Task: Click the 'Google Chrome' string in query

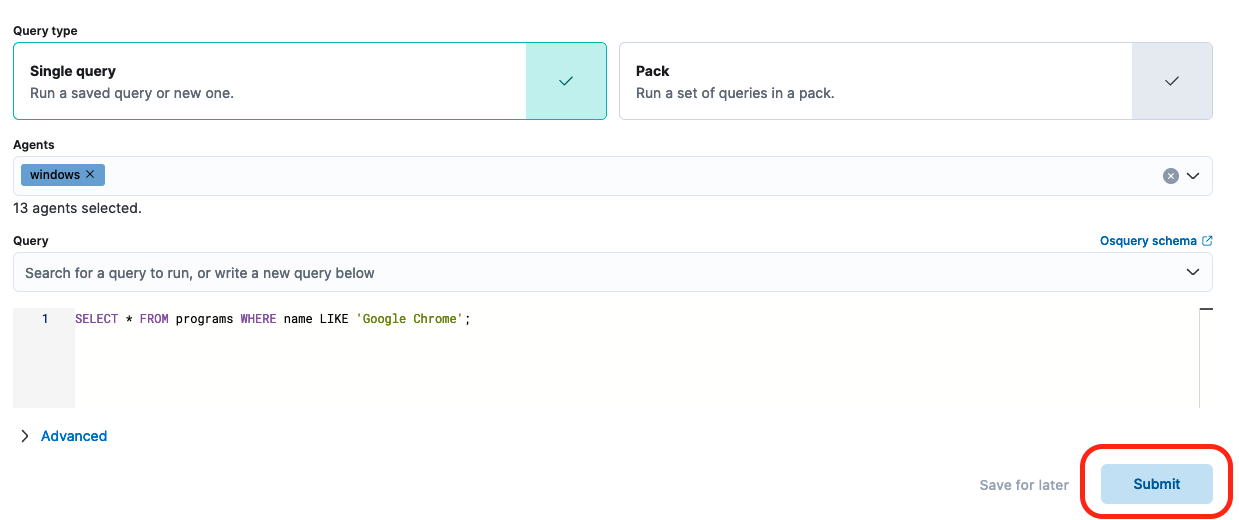Action: coord(409,319)
